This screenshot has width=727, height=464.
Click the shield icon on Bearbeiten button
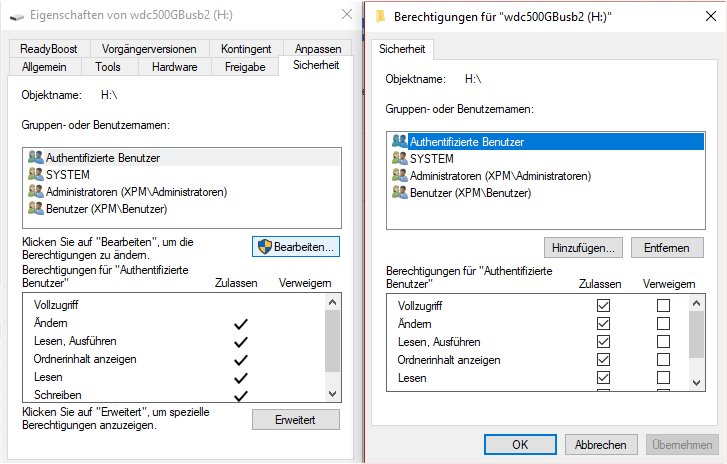tap(265, 247)
